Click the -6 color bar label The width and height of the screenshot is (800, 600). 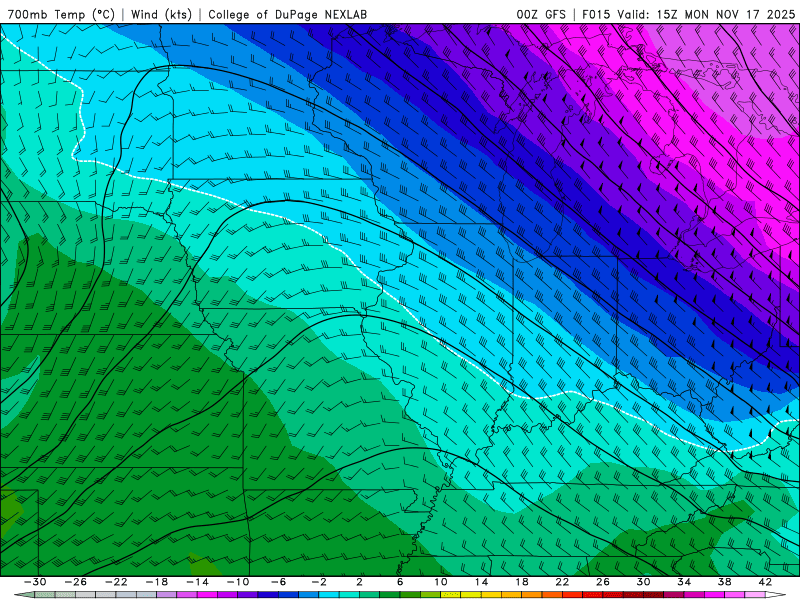[x=279, y=582]
